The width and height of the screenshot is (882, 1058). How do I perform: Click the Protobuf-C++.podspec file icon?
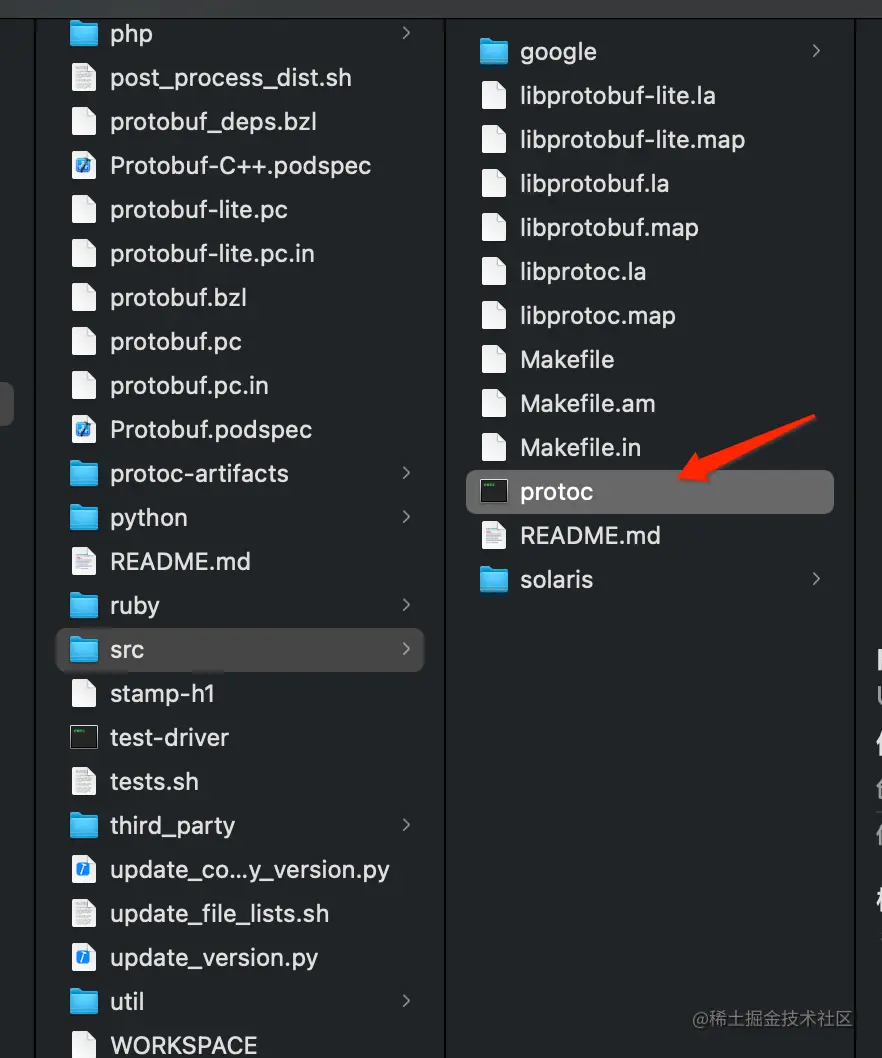84,165
